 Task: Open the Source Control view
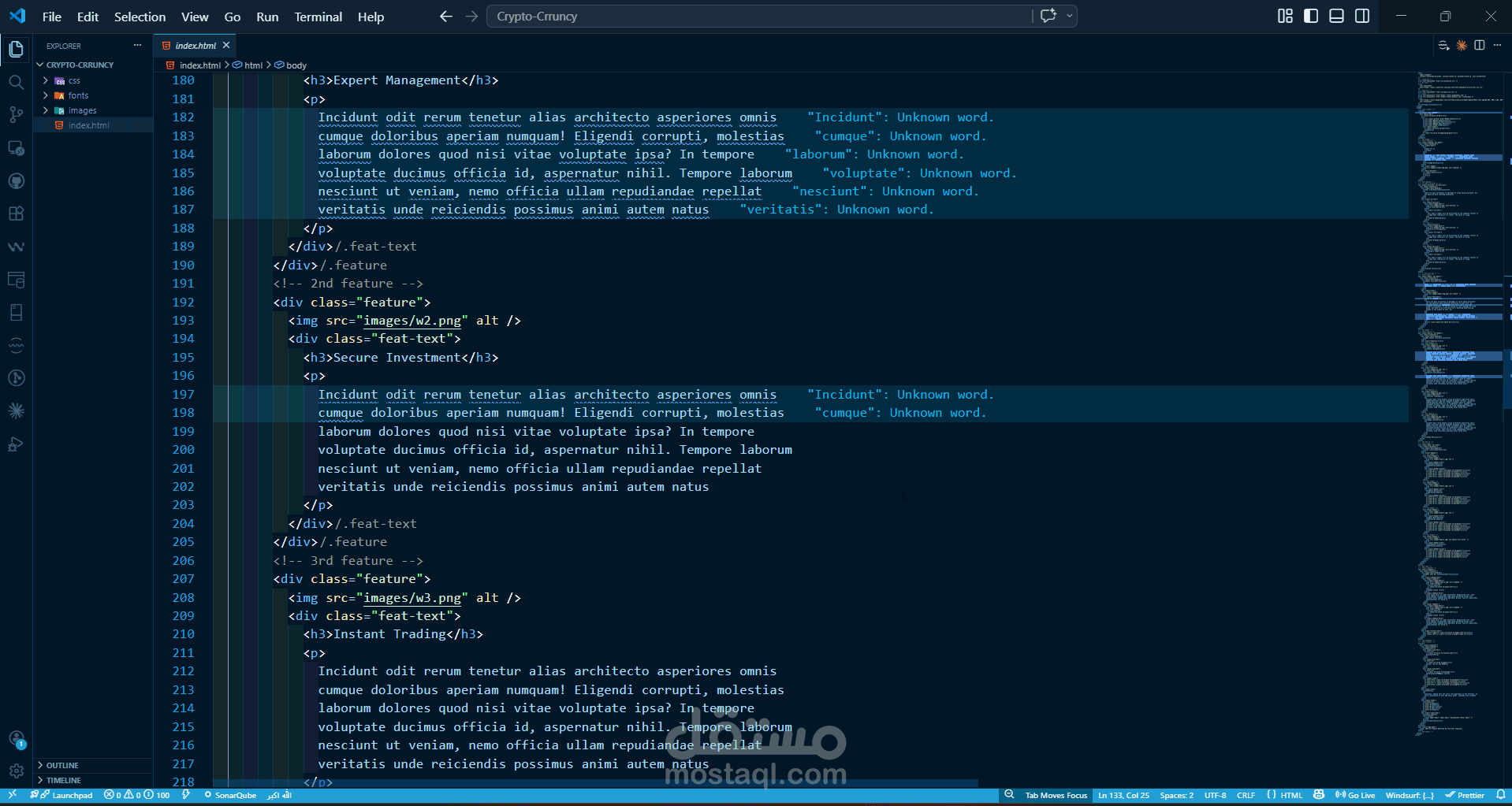pos(16,115)
